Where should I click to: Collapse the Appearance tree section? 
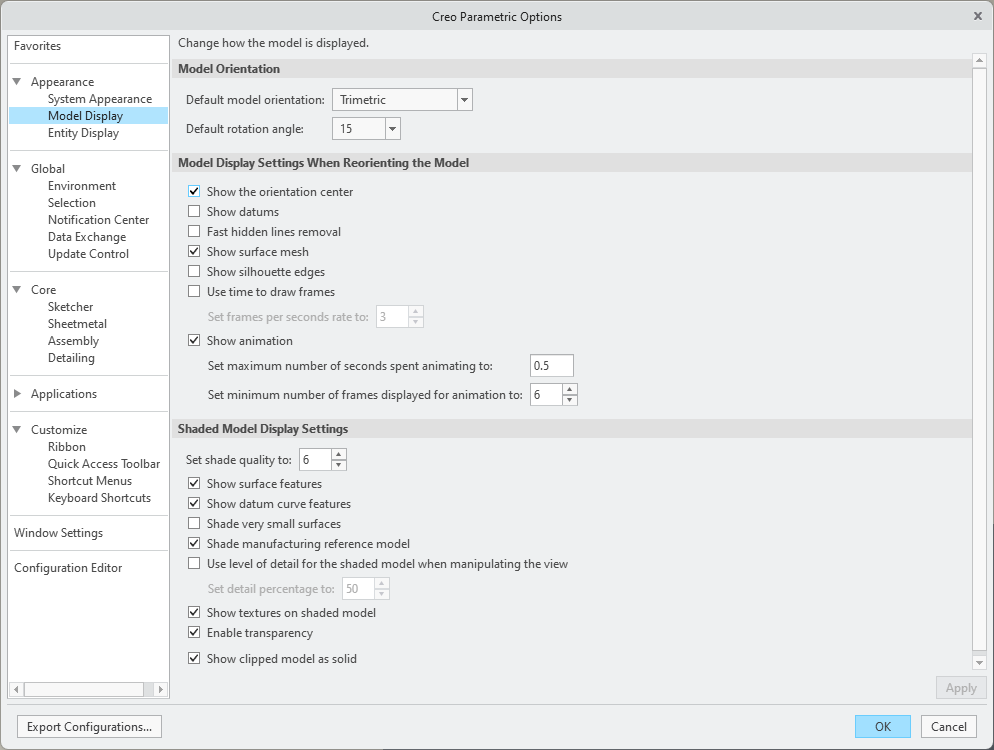17,82
